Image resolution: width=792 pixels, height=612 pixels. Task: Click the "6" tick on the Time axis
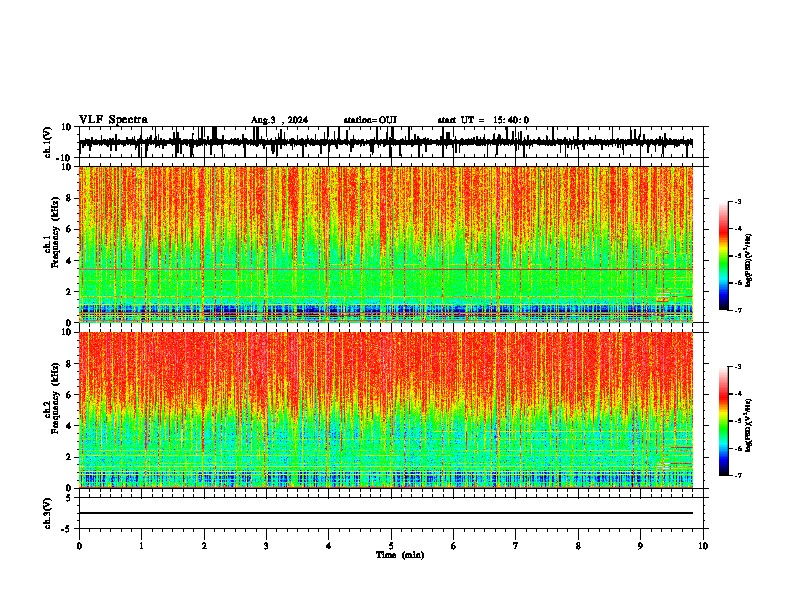coord(453,546)
